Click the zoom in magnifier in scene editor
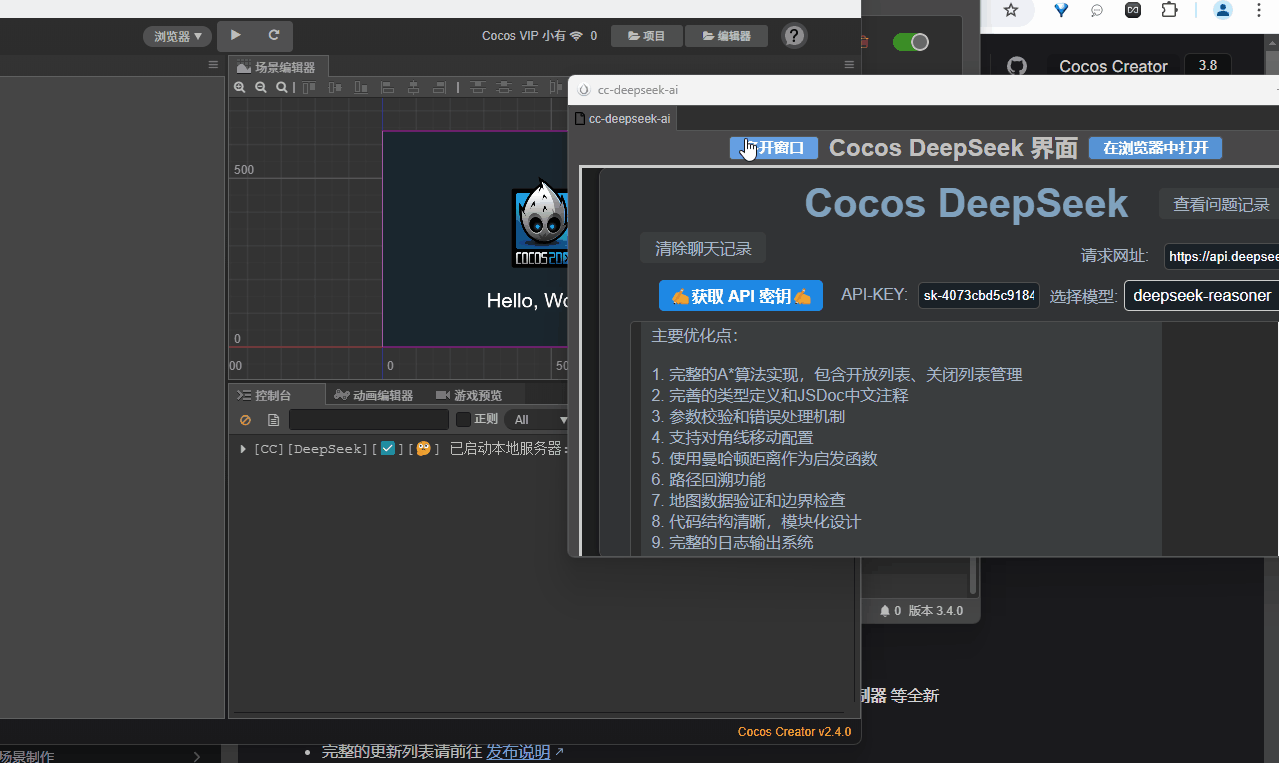Viewport: 1279px width, 763px height. (239, 88)
